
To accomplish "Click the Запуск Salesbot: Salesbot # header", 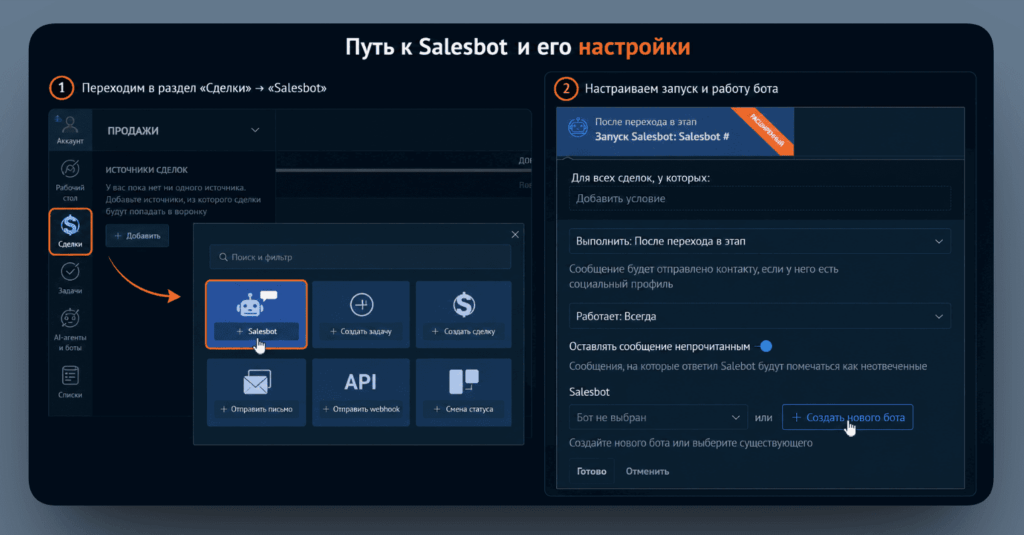I will coord(675,129).
